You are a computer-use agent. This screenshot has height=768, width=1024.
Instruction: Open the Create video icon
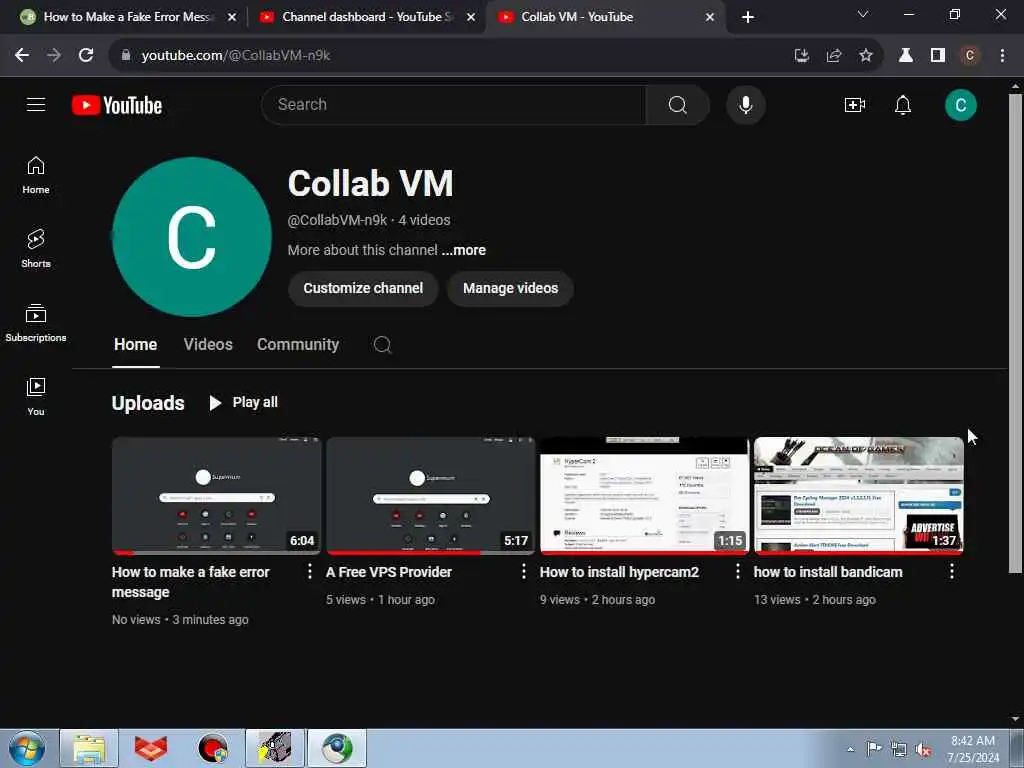coord(854,105)
